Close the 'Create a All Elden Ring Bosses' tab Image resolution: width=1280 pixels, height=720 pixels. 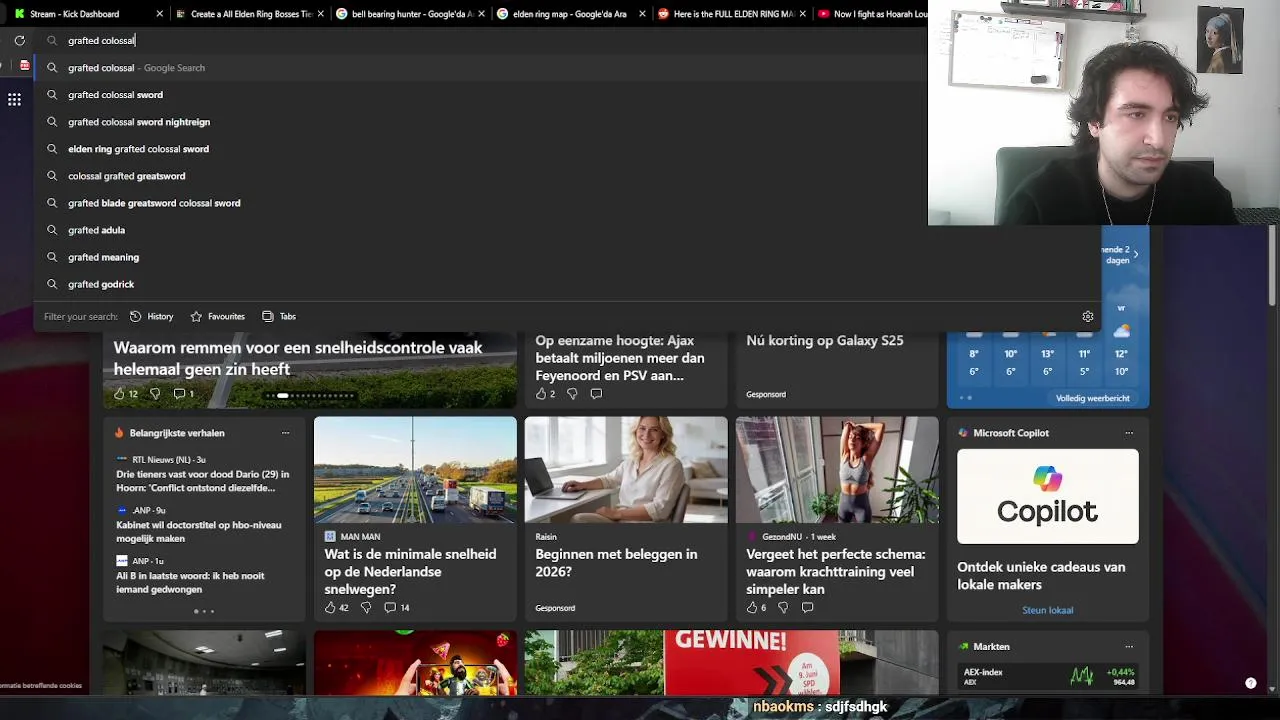320,14
